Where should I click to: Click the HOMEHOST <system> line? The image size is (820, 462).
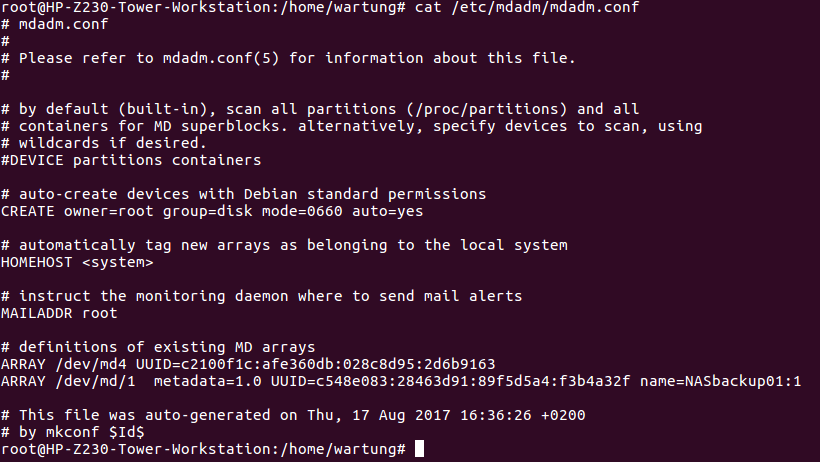[77, 262]
